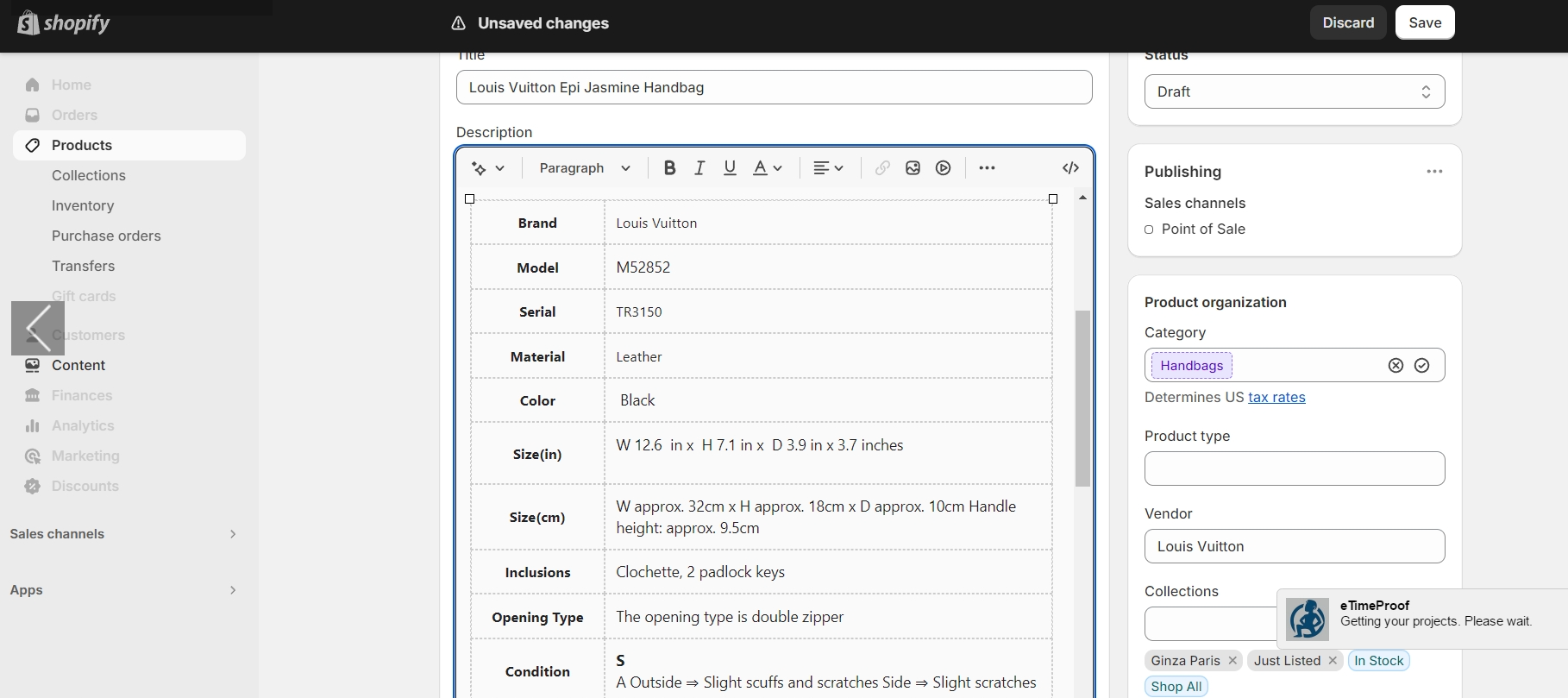Click the M52852 model cell

[x=828, y=267]
